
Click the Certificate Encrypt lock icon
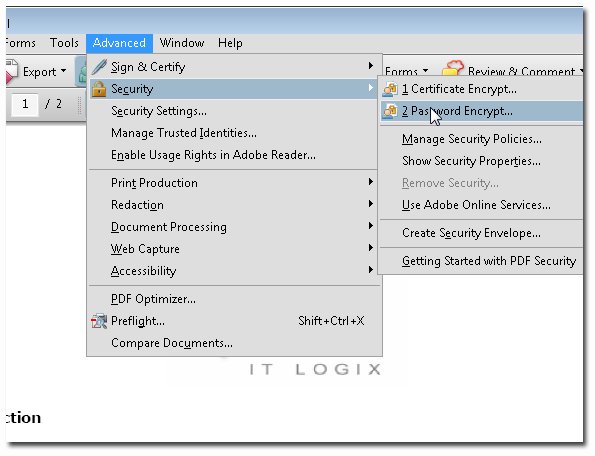[390, 89]
